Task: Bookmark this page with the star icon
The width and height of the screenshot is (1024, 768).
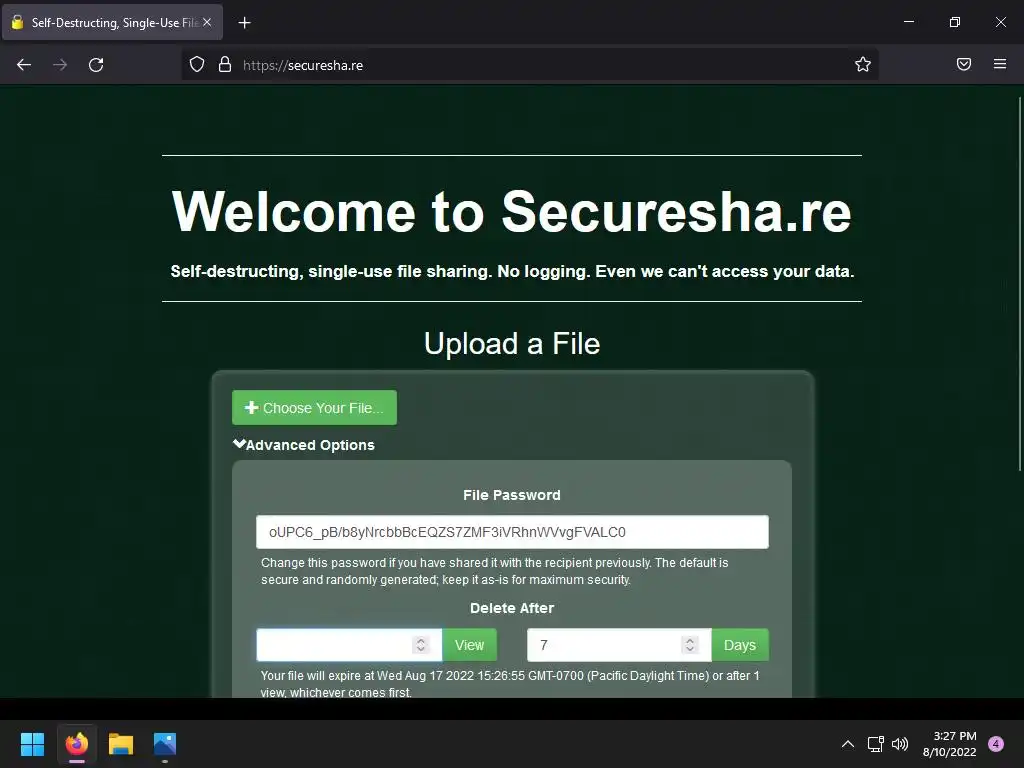Action: tap(863, 65)
